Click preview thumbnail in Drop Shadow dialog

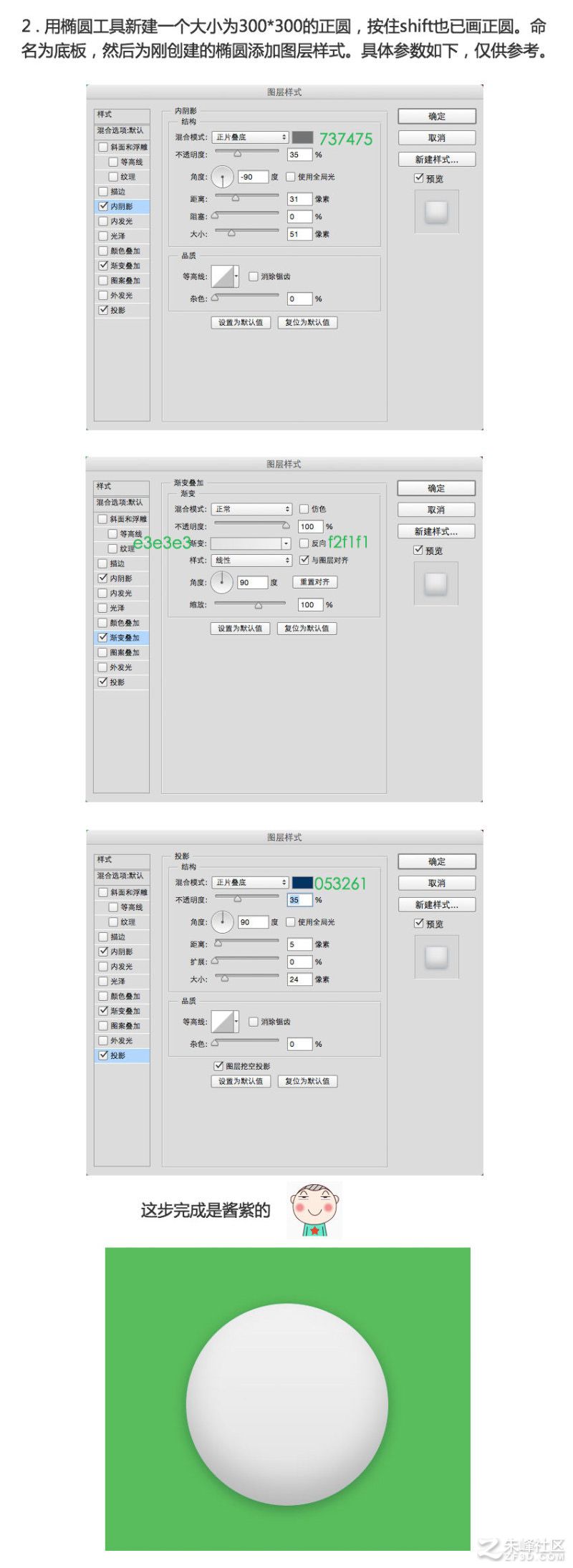(x=436, y=957)
